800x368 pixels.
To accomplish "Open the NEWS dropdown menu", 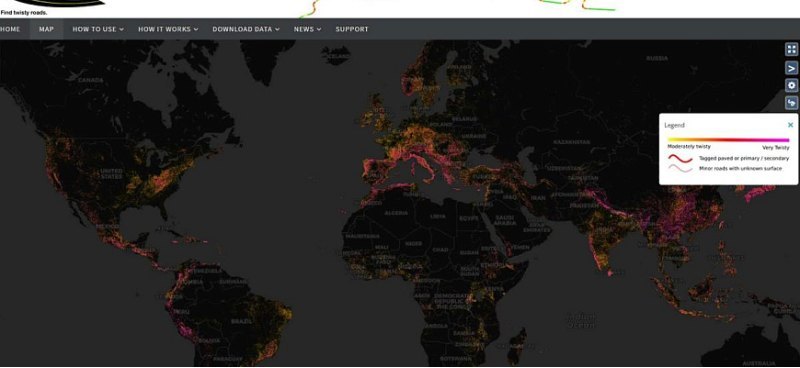I will pos(307,29).
